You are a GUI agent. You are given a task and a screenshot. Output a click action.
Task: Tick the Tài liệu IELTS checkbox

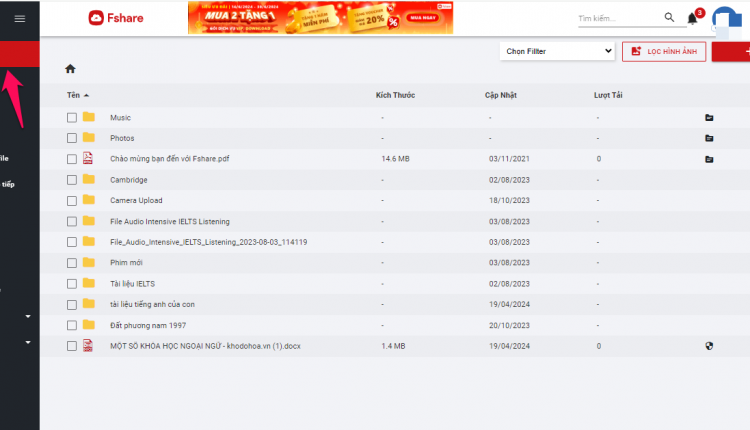72,284
